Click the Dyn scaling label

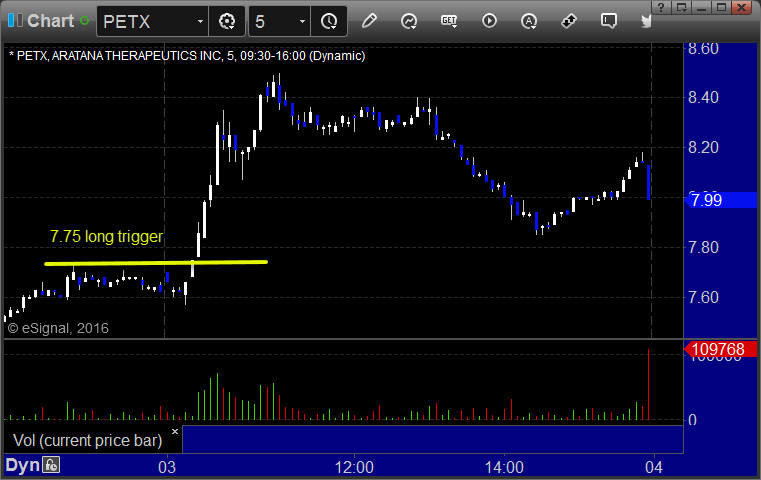pyautogui.click(x=22, y=465)
